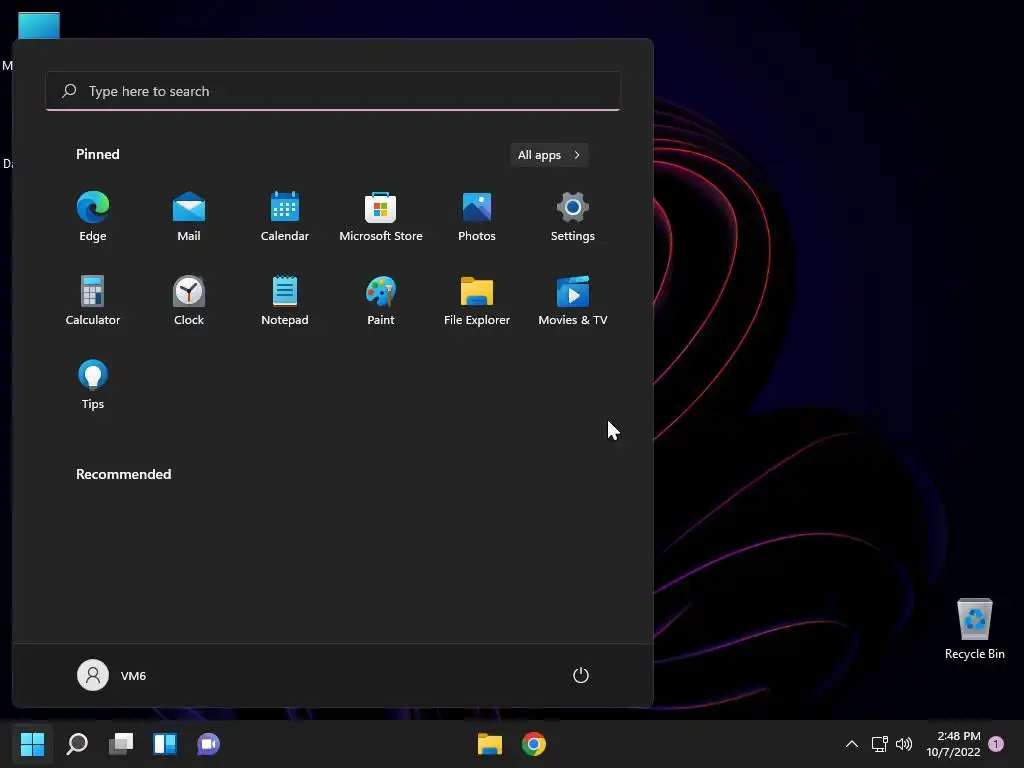This screenshot has width=1024, height=768.
Task: Open the Power options button
Action: [581, 675]
